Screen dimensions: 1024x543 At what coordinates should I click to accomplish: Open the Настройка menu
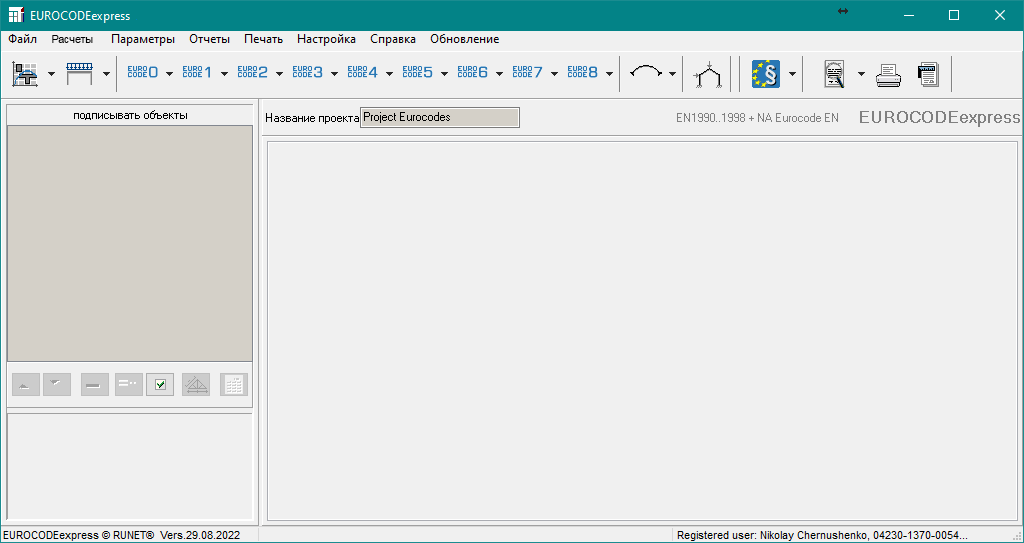(327, 39)
